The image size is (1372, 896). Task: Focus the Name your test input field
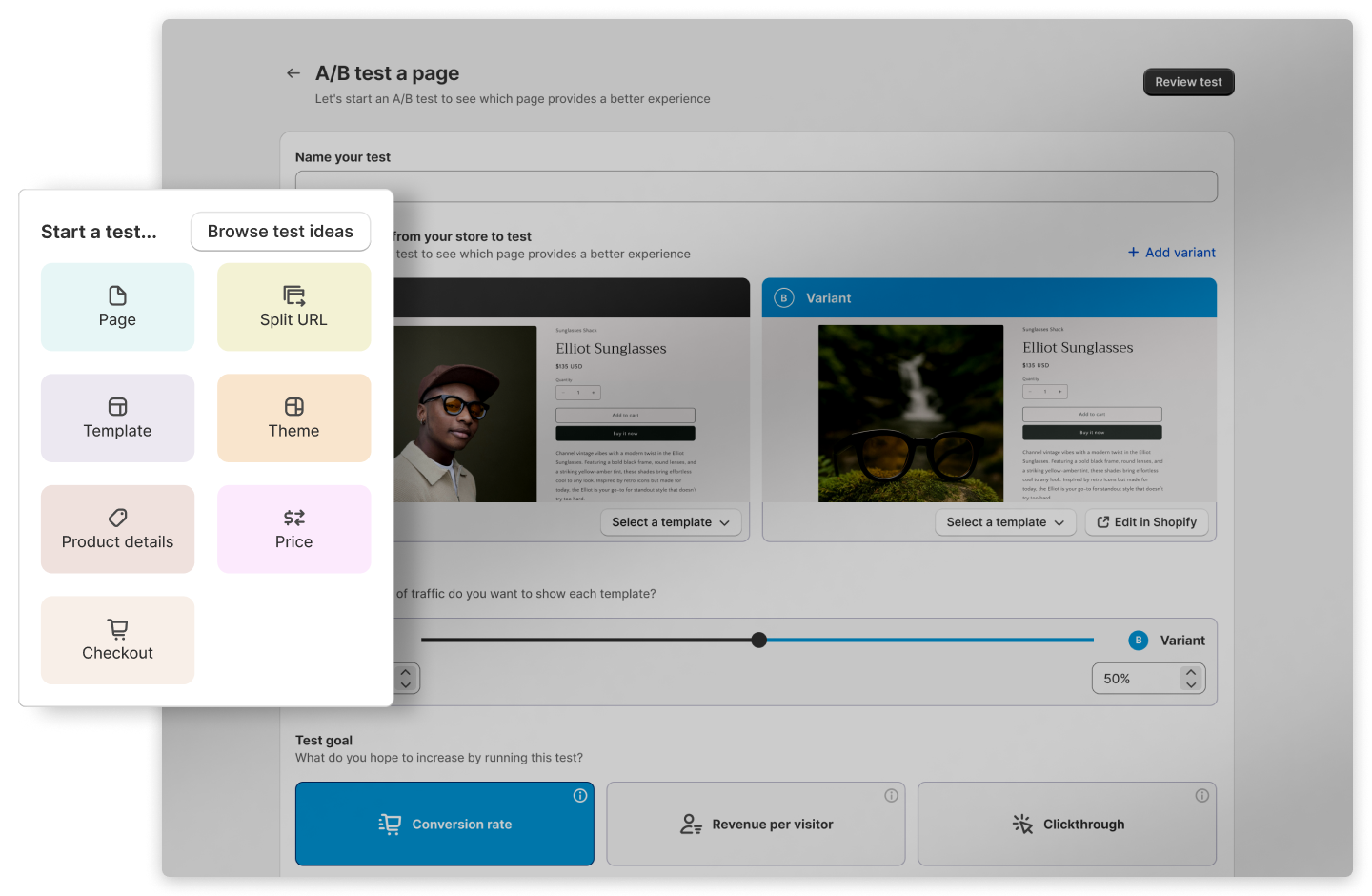click(x=756, y=187)
